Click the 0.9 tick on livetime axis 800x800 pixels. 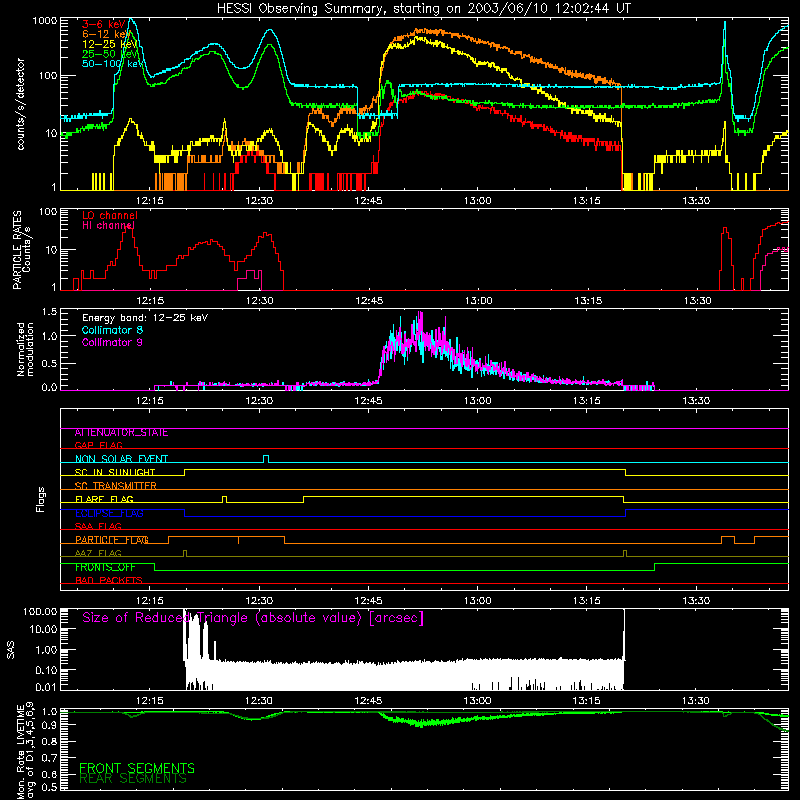51,726
